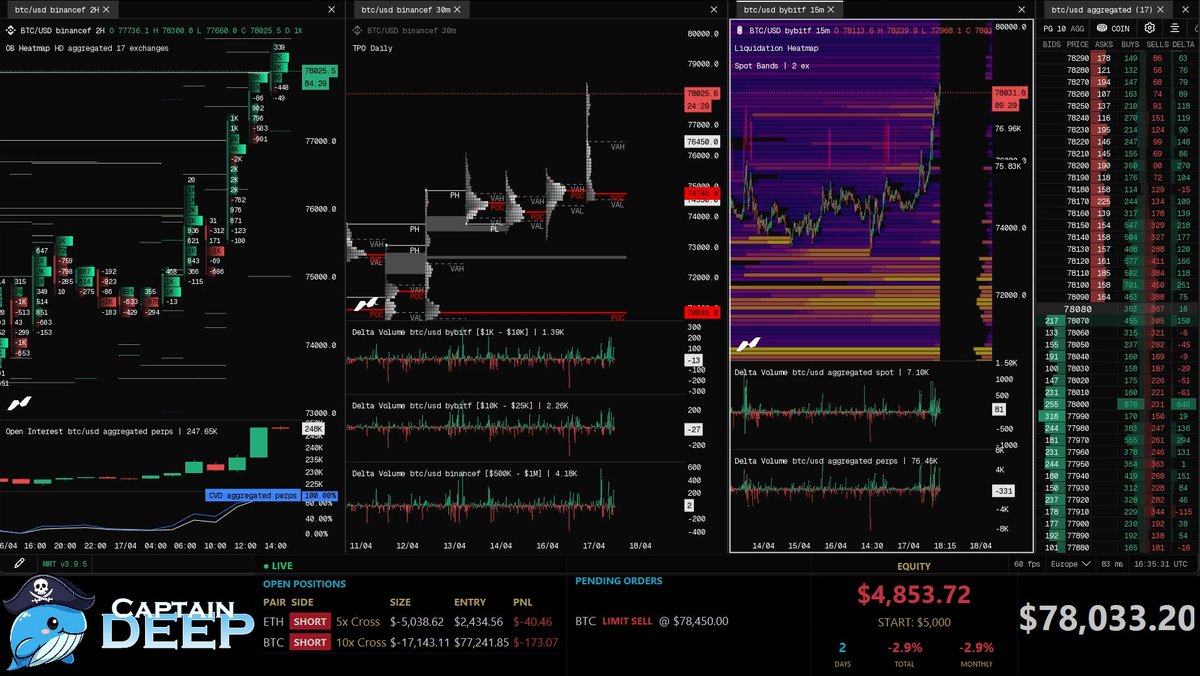This screenshot has width=1200, height=676.
Task: Select the Spot Bands | 2 ex label
Action: coord(773,66)
